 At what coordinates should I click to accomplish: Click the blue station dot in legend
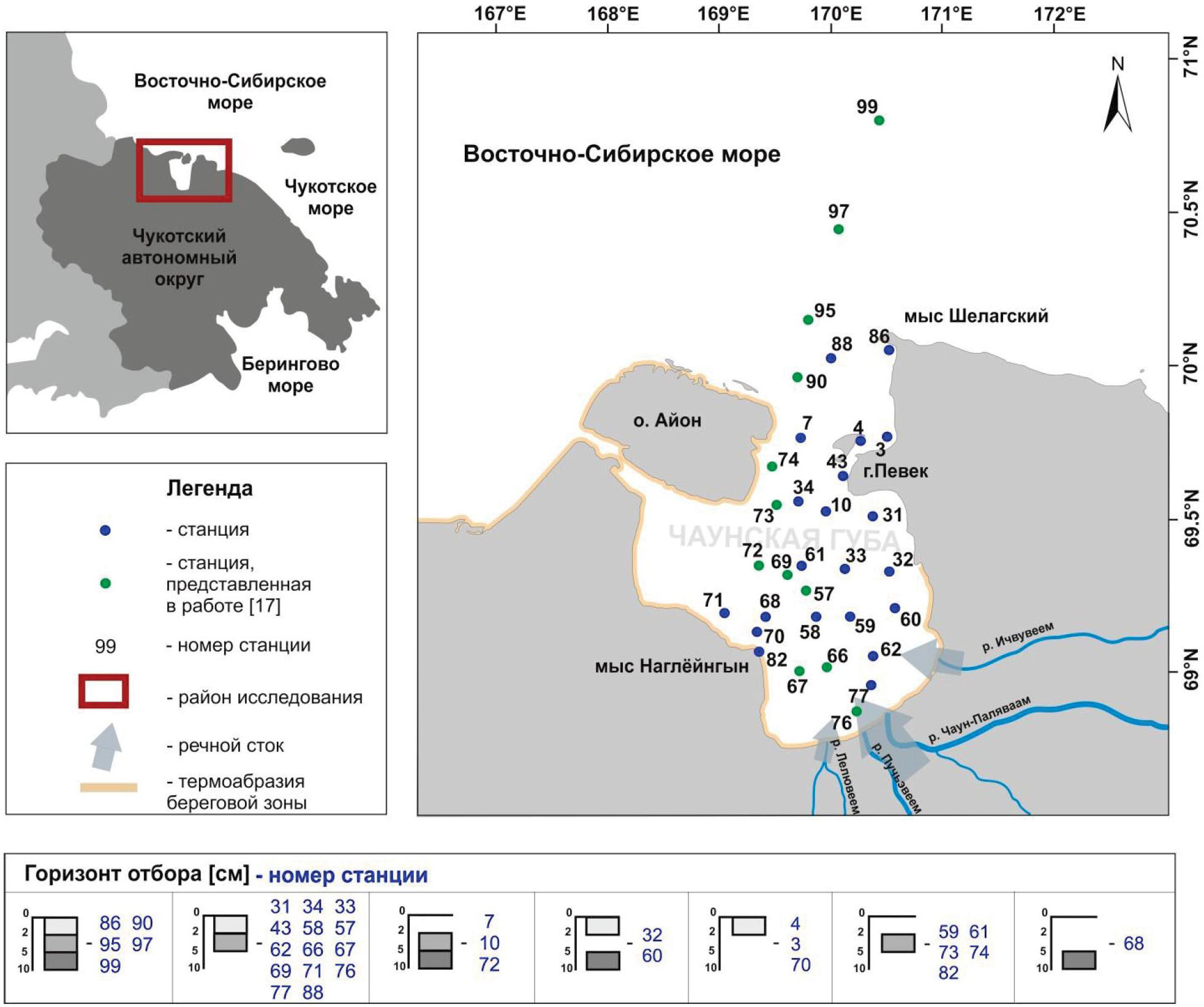[105, 530]
